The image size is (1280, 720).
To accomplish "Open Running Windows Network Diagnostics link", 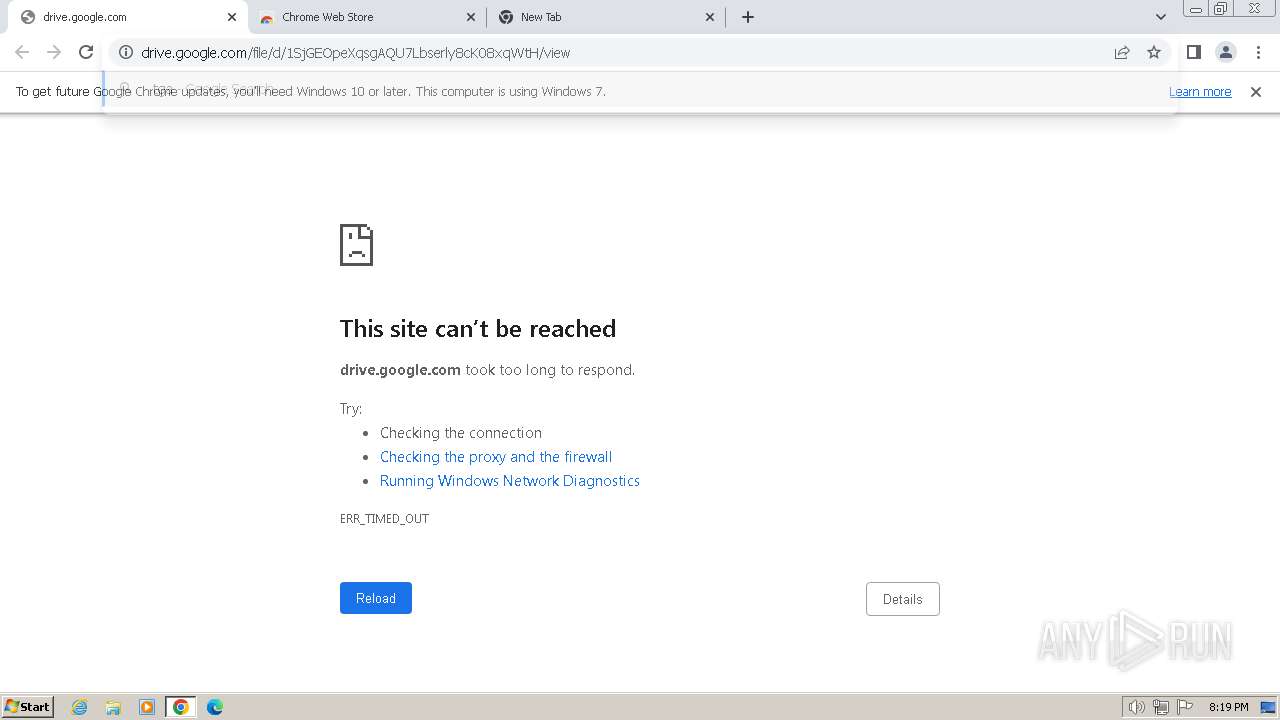I will click(x=510, y=481).
